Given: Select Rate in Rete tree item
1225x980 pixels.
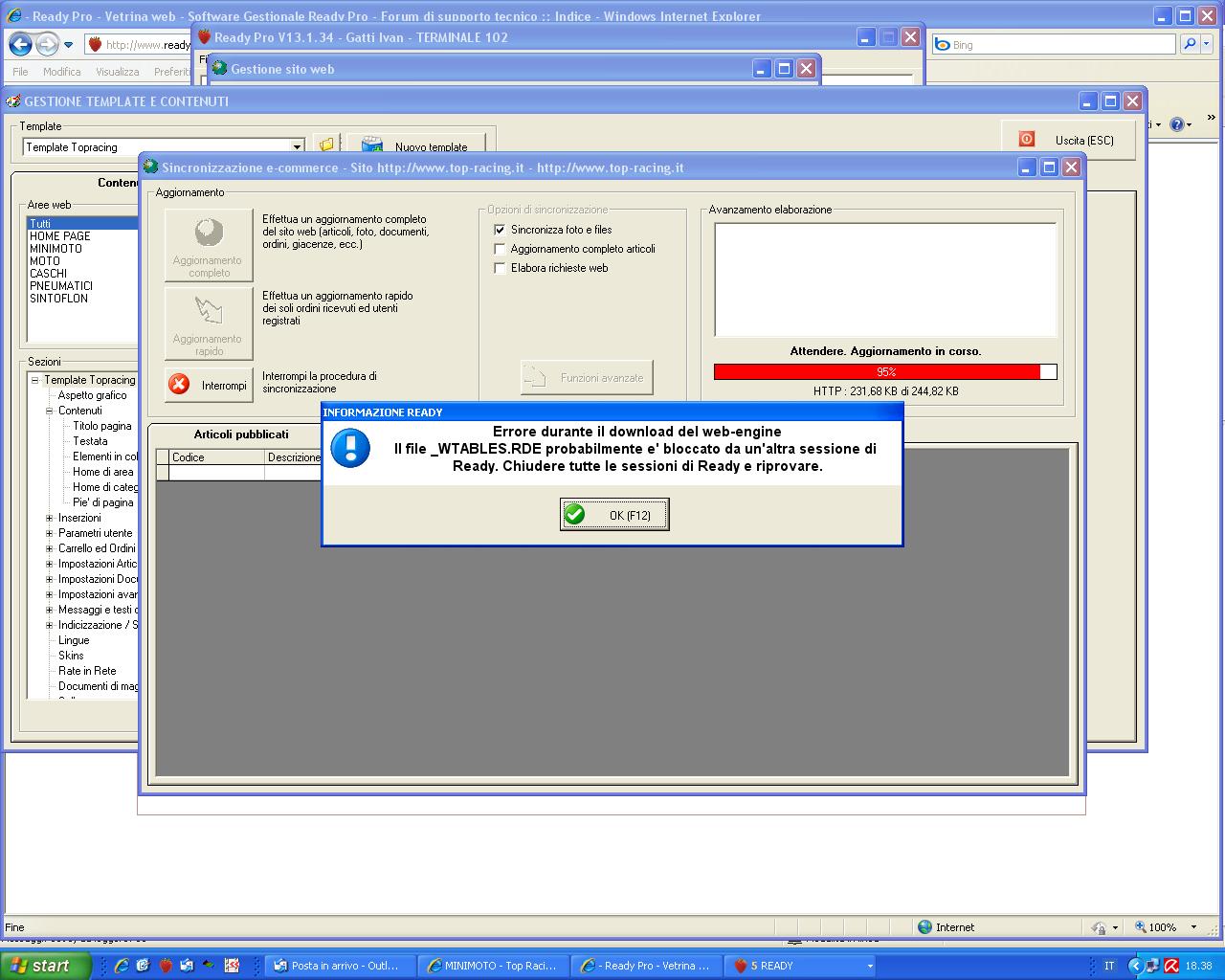Looking at the screenshot, I should 87,671.
